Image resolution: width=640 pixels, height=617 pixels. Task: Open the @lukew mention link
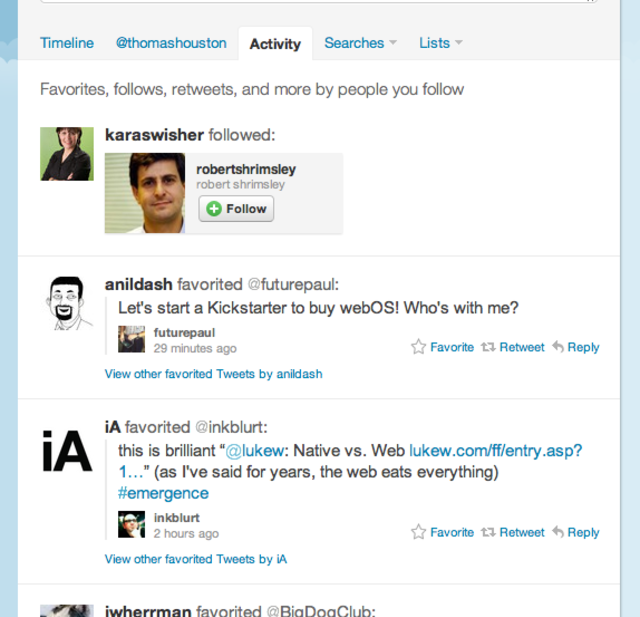254,451
